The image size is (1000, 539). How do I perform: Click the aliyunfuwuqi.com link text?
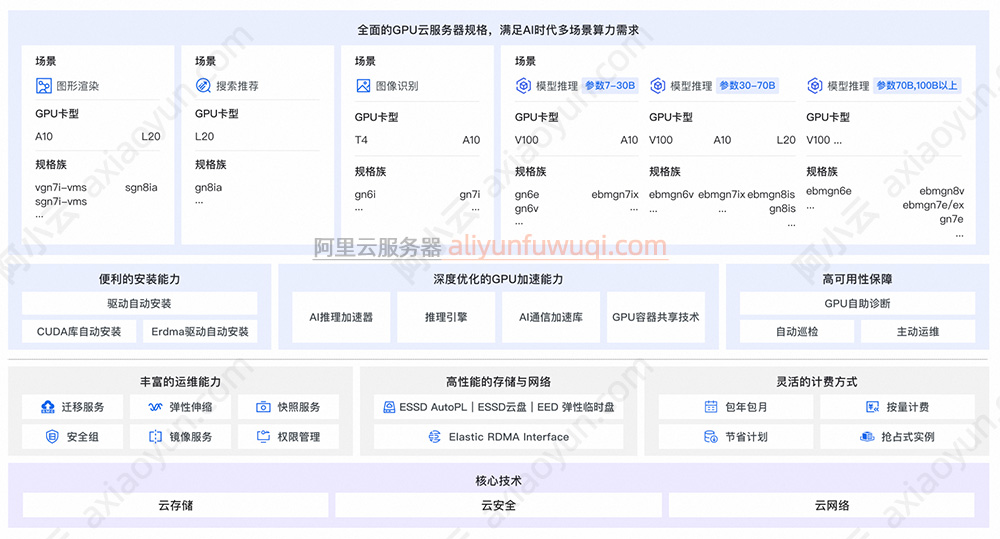(x=557, y=246)
